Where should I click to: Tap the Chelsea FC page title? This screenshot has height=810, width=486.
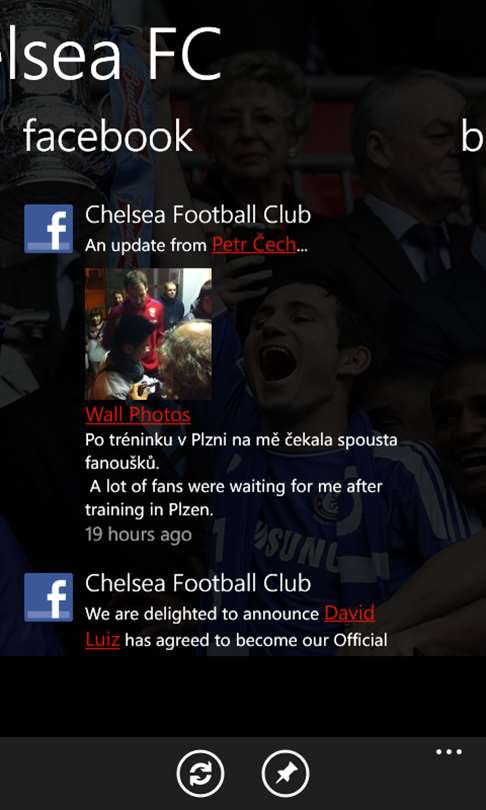tap(111, 53)
